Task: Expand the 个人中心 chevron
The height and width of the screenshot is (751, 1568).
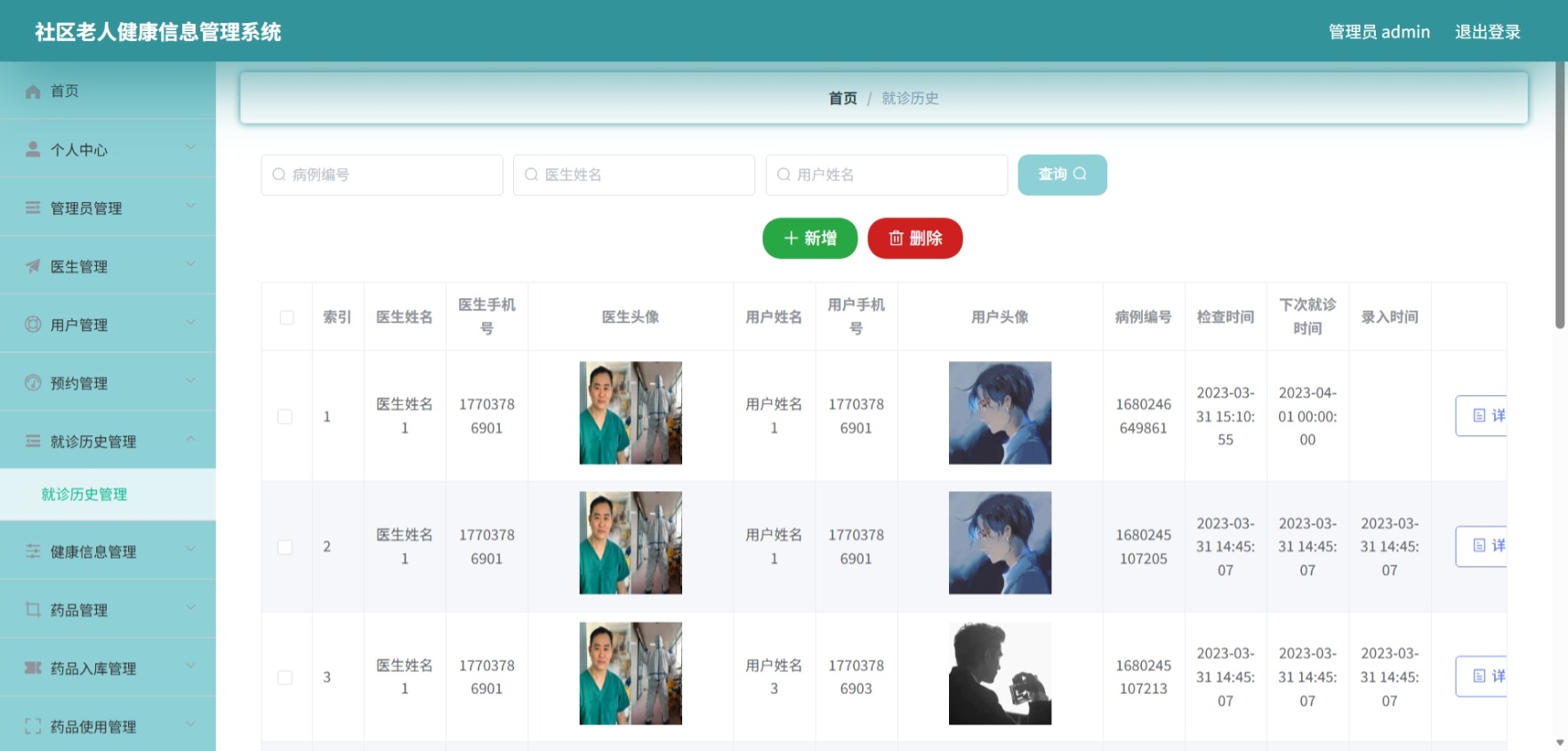Action: [190, 147]
